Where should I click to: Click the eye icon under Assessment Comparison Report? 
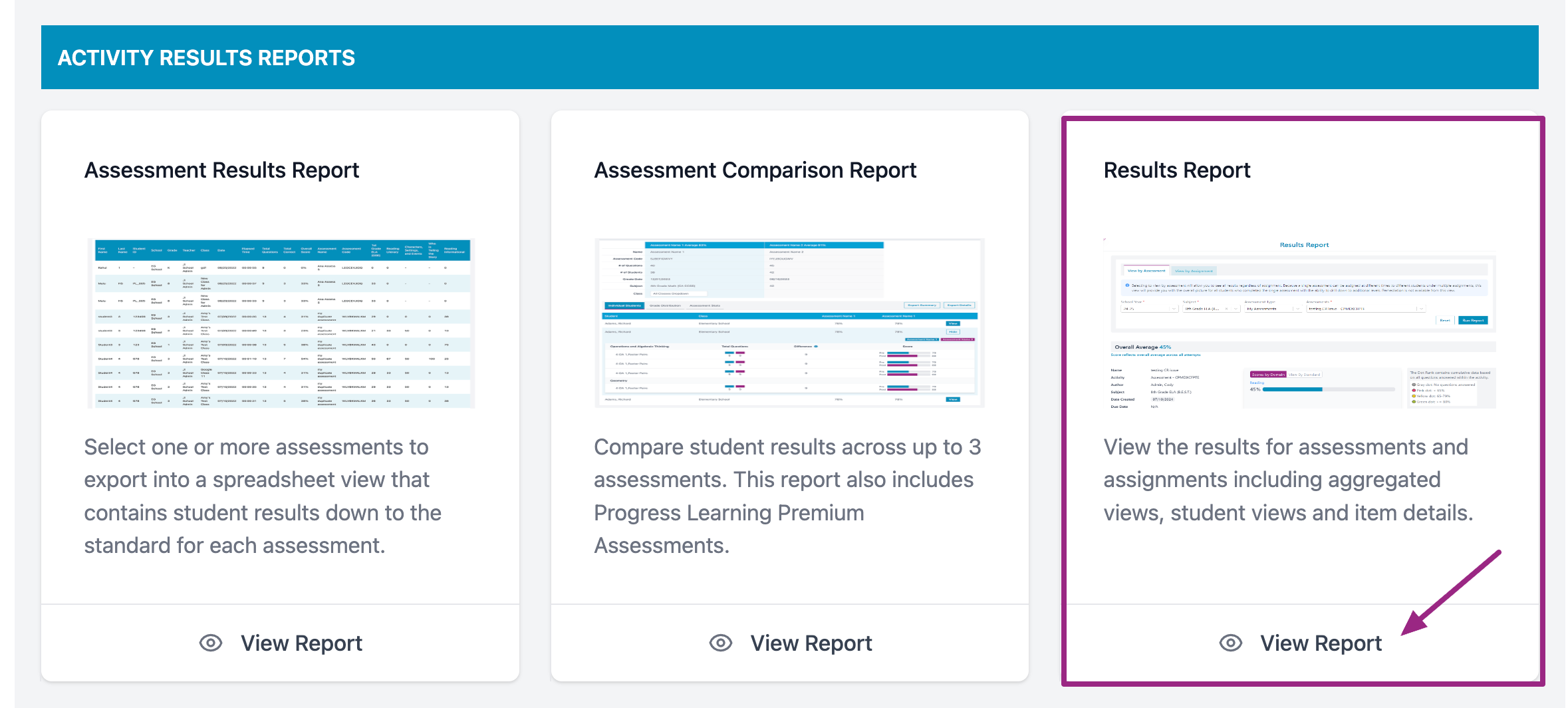click(x=721, y=643)
